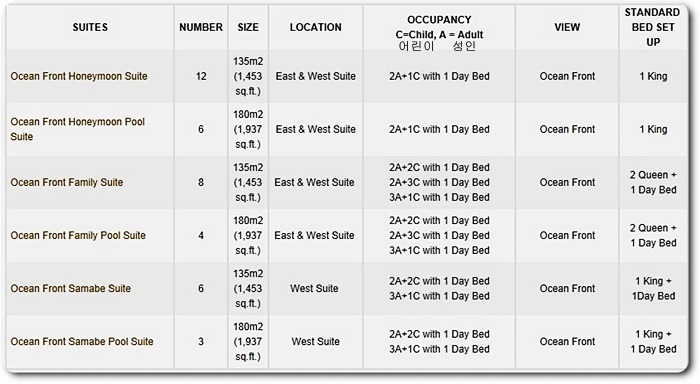The width and height of the screenshot is (700, 384).
Task: Click the 2A+3C occupancy line in Family Pool Suite row
Action: (439, 235)
